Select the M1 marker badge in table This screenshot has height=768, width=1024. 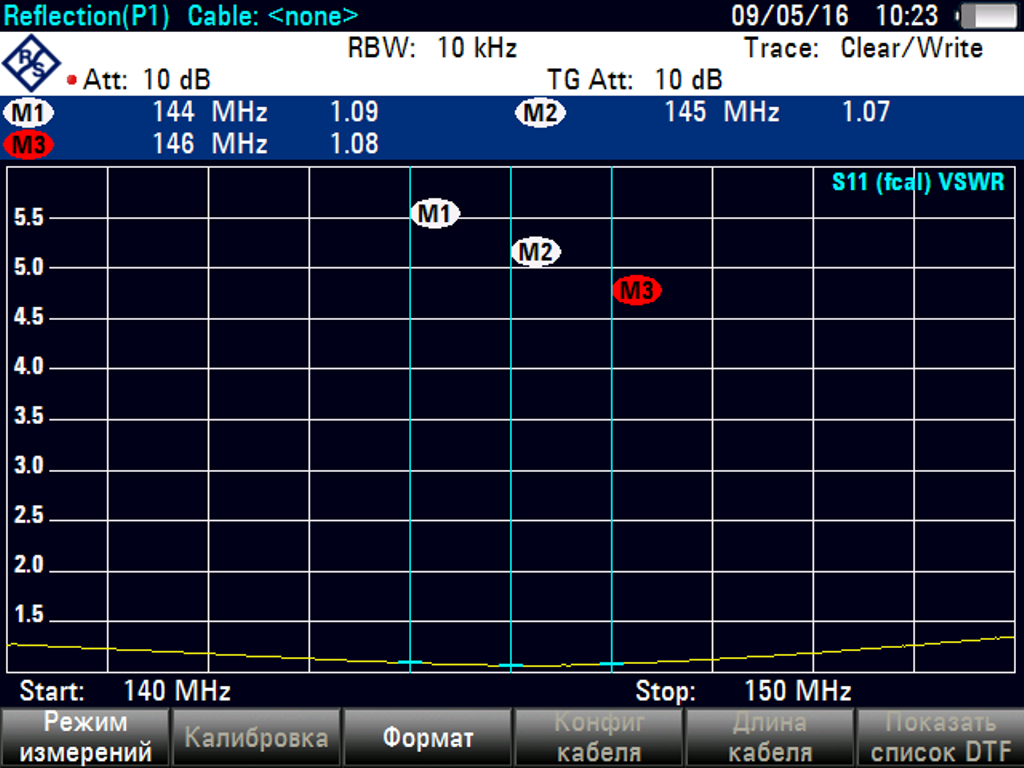point(29,112)
